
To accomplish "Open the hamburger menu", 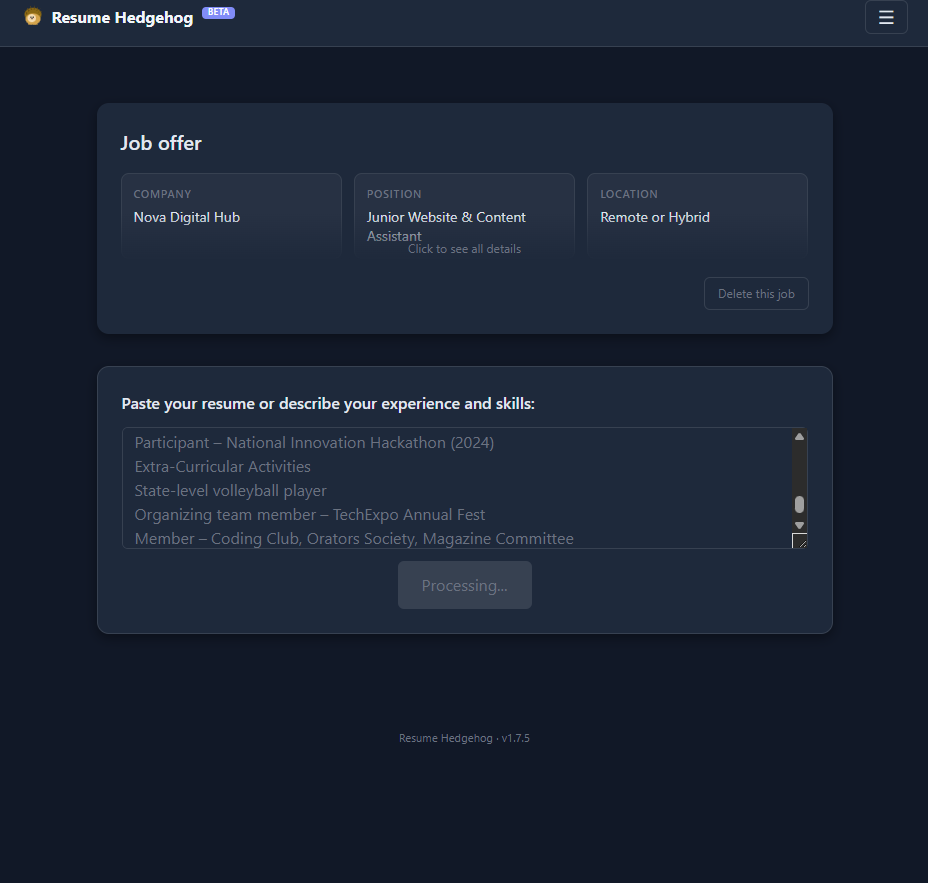I will 885,17.
